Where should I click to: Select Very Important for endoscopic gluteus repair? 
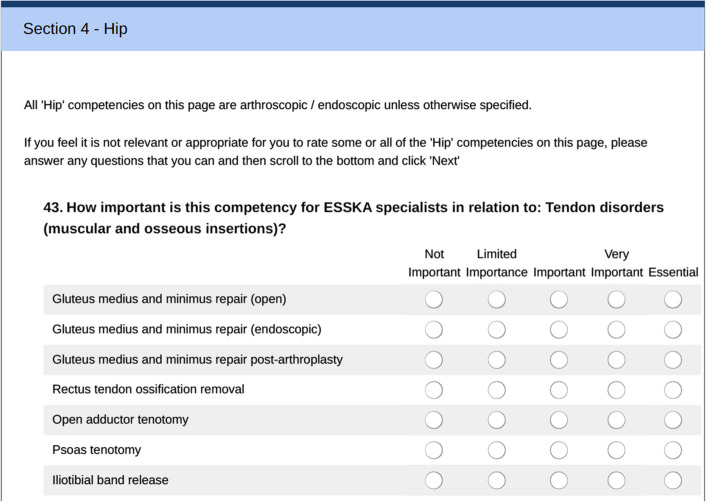coord(617,329)
